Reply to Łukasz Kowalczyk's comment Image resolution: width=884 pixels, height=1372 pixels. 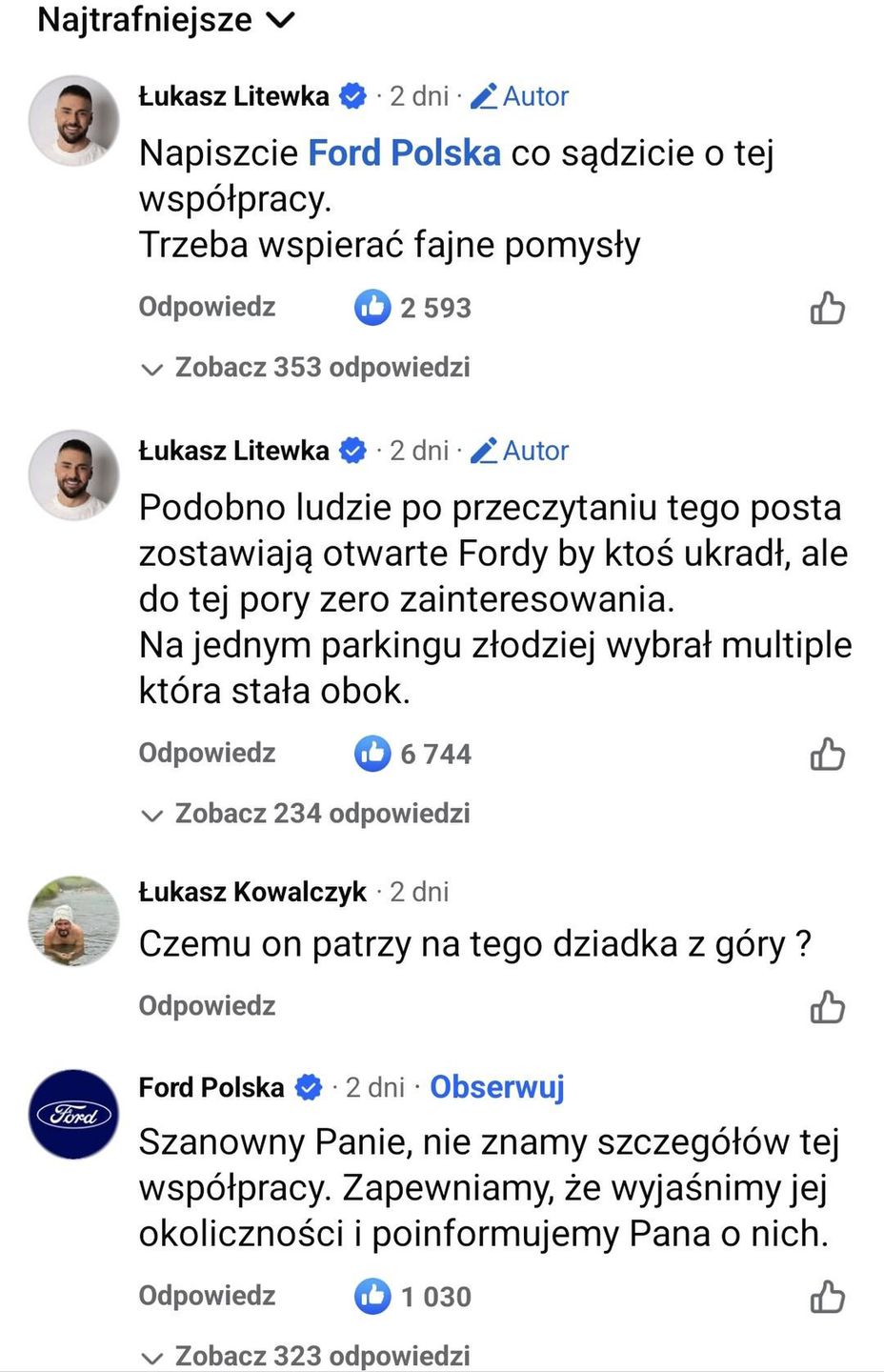coord(207,1006)
